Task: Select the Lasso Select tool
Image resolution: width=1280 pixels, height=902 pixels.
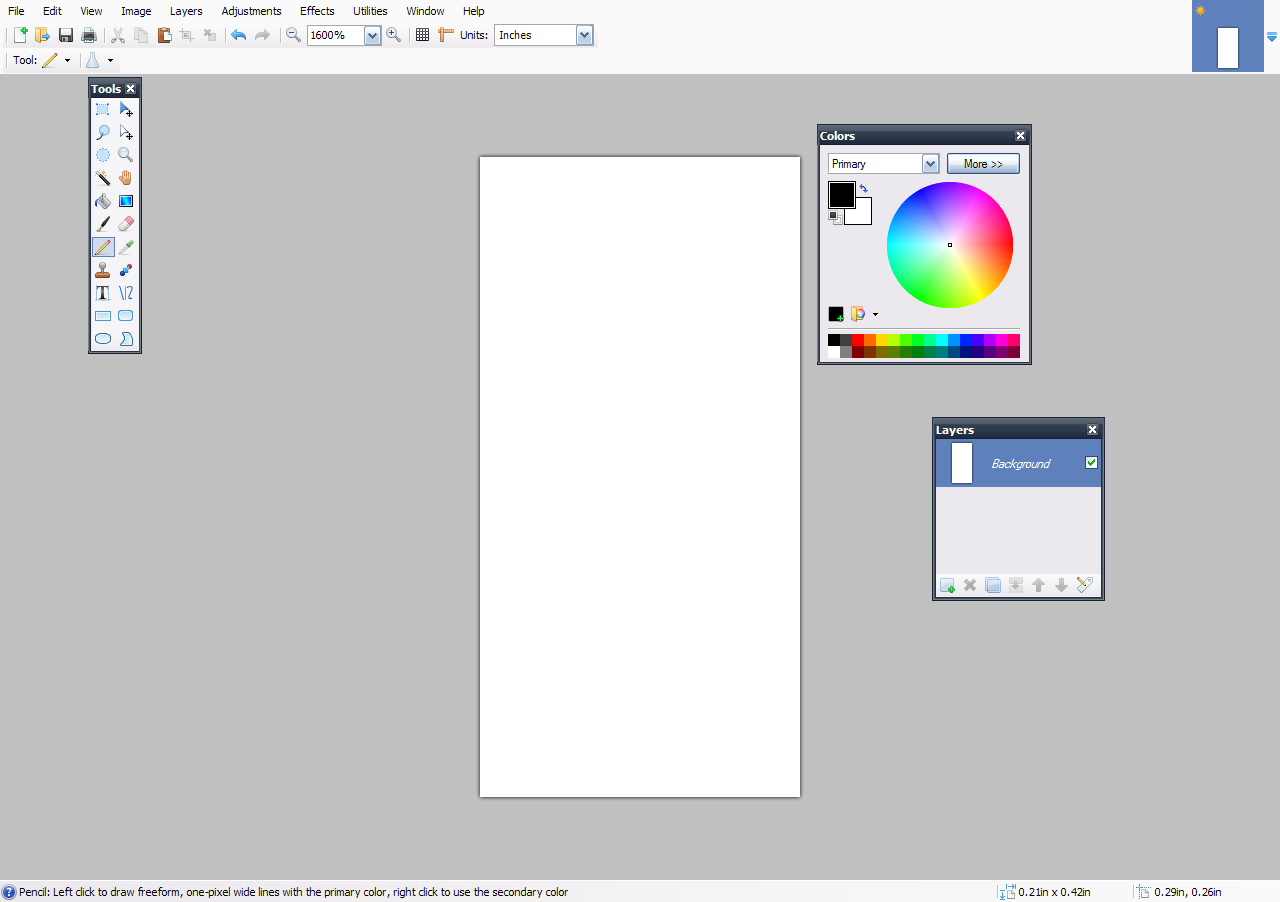Action: (103, 132)
